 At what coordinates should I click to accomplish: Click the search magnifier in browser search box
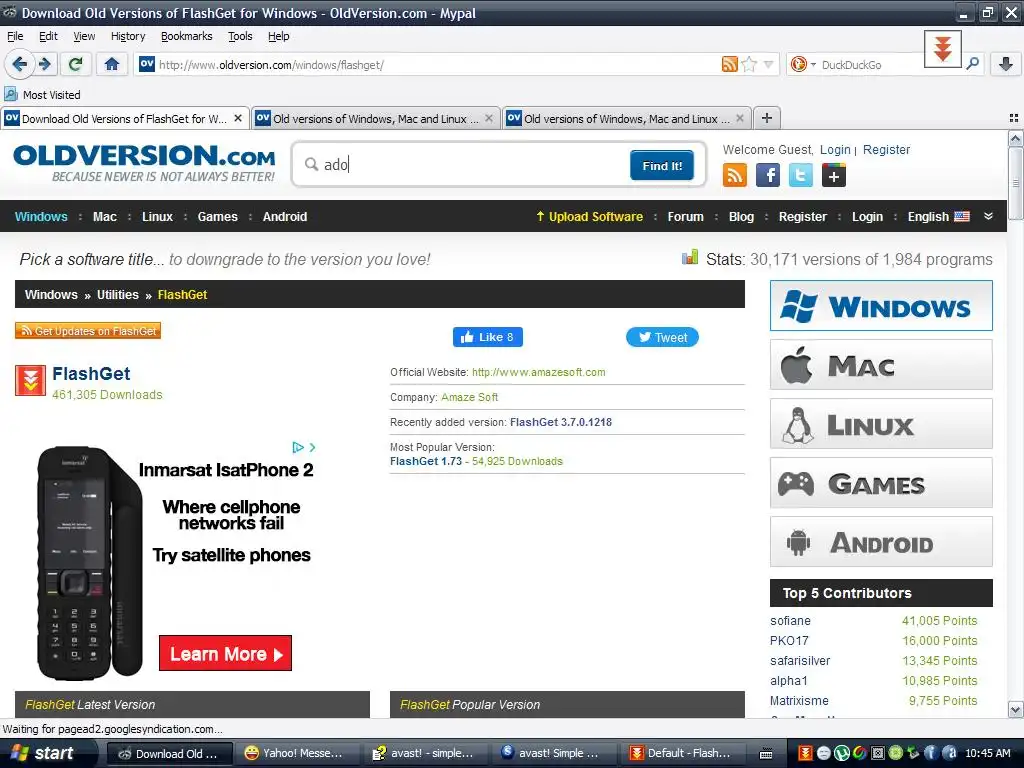972,63
